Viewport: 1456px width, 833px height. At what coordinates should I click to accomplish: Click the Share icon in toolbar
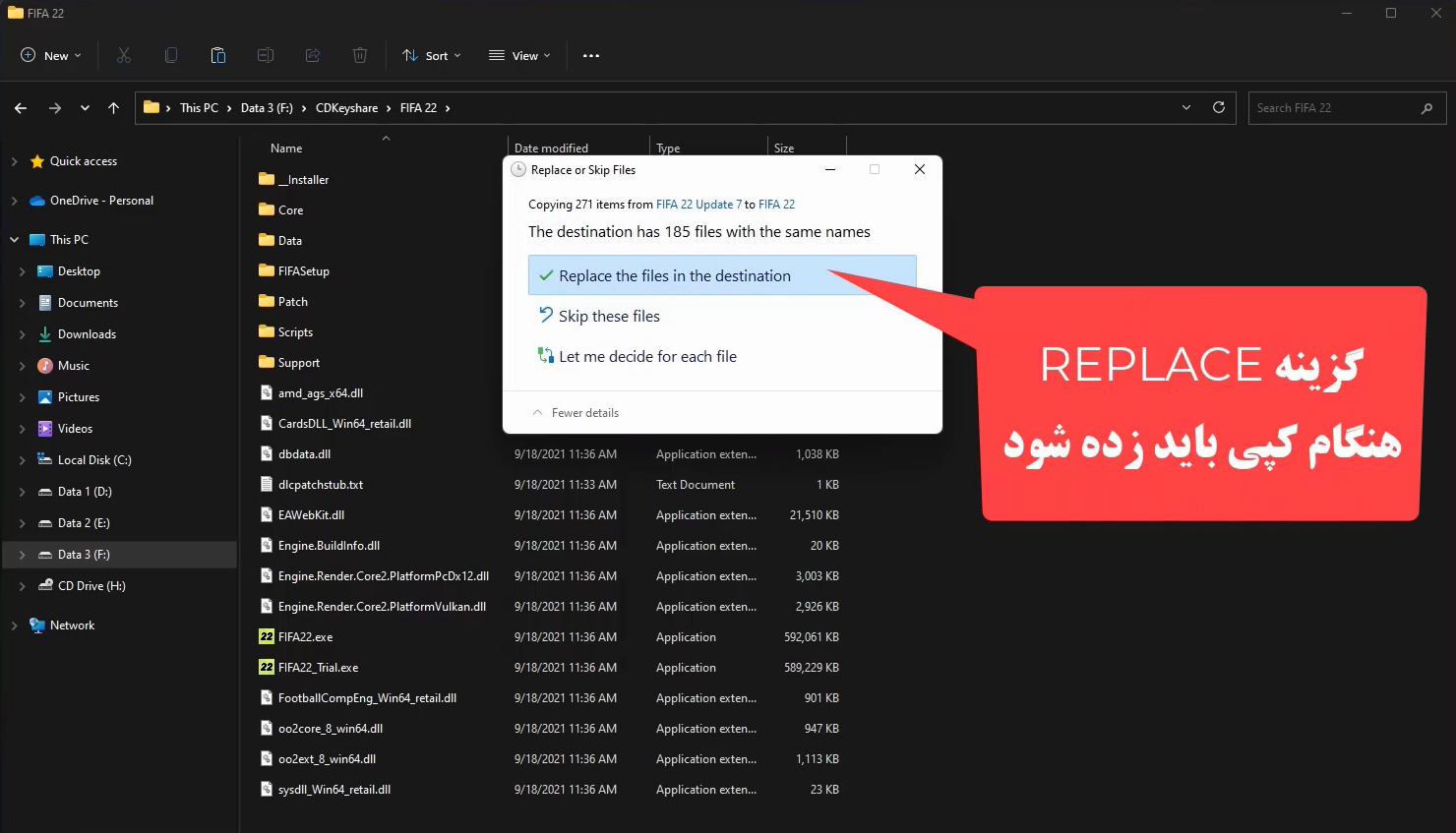click(x=313, y=56)
